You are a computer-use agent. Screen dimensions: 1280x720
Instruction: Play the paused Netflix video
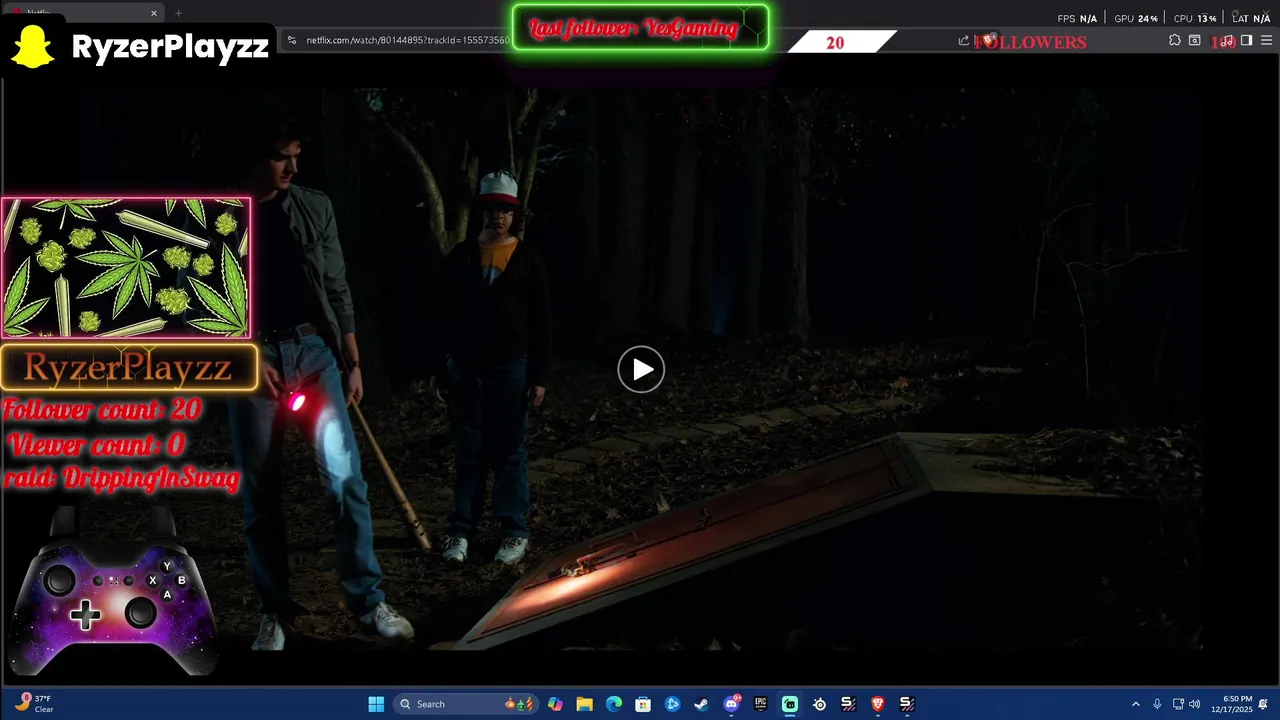click(x=641, y=370)
